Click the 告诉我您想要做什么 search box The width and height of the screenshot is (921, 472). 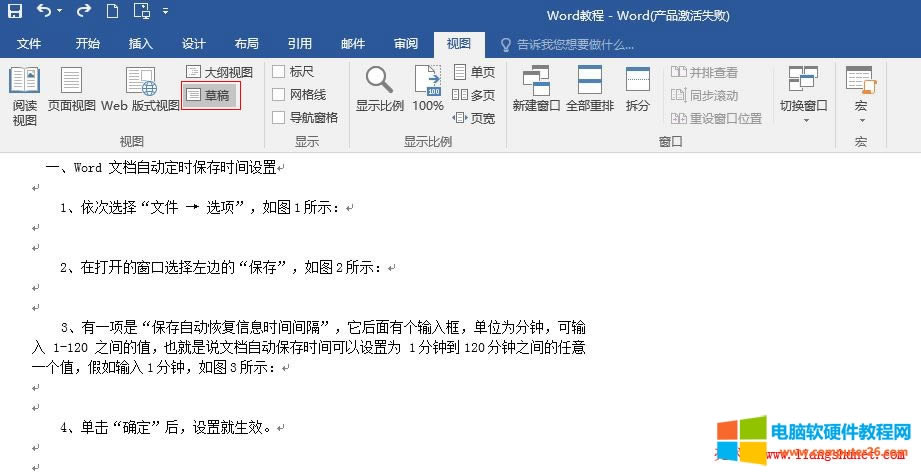pyautogui.click(x=567, y=44)
